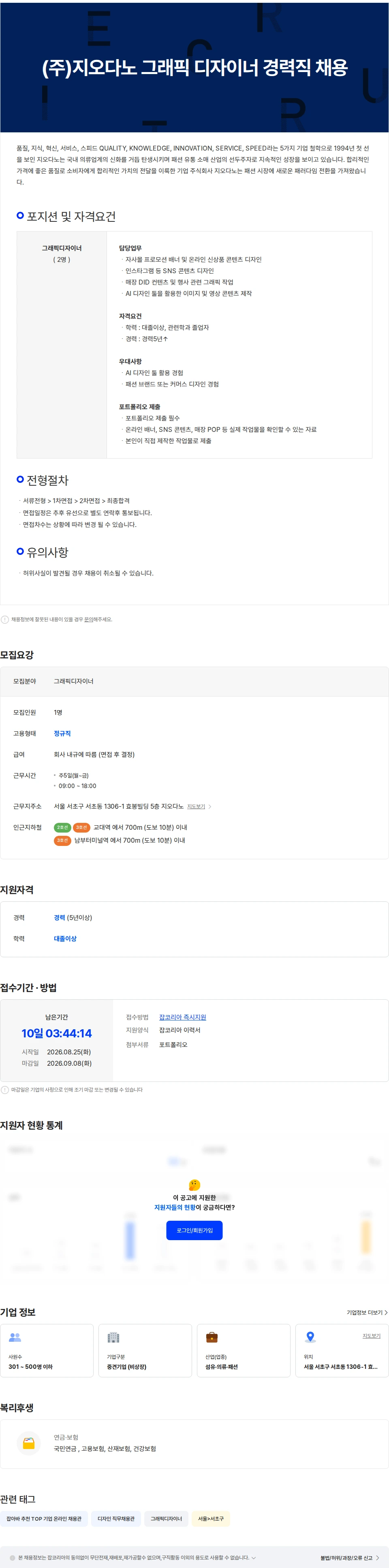Screen dimensions: 389x1568
Task: Open 지도보기 next to the 서초동 1306-1 address
Action: 196,807
